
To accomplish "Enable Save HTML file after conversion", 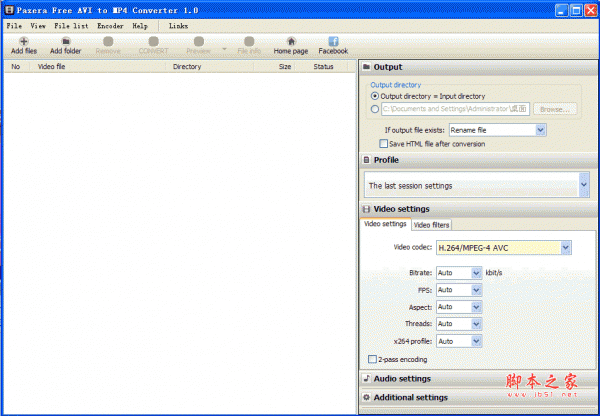I will pyautogui.click(x=383, y=144).
